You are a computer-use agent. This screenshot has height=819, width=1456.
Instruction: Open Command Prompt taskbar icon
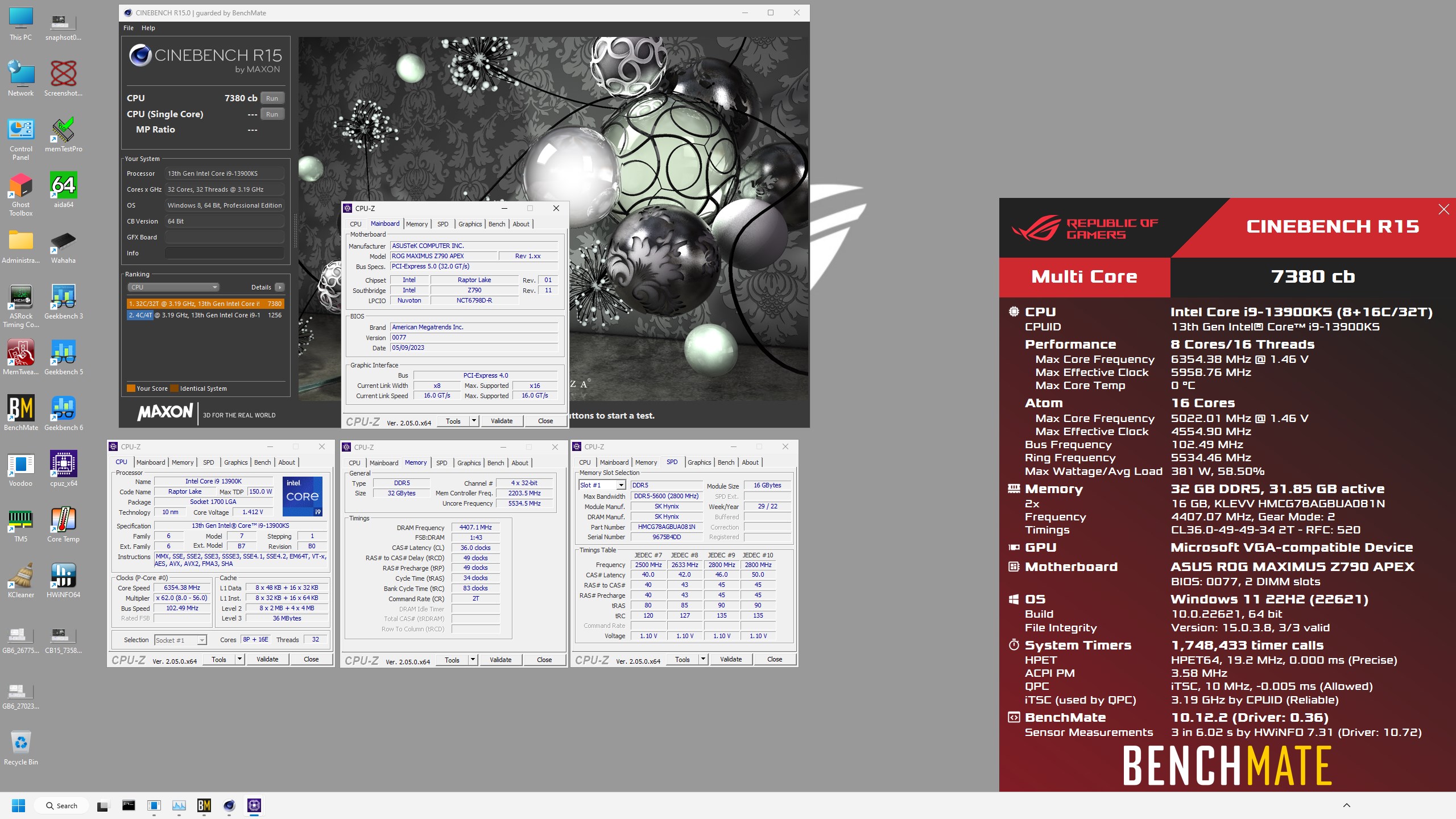129,805
